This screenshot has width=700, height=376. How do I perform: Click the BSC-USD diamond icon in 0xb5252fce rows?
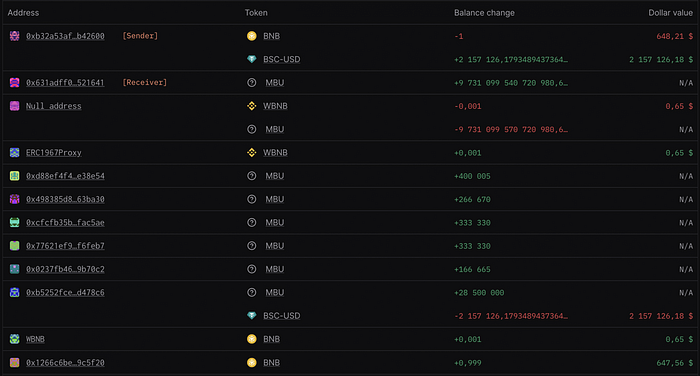coord(252,316)
